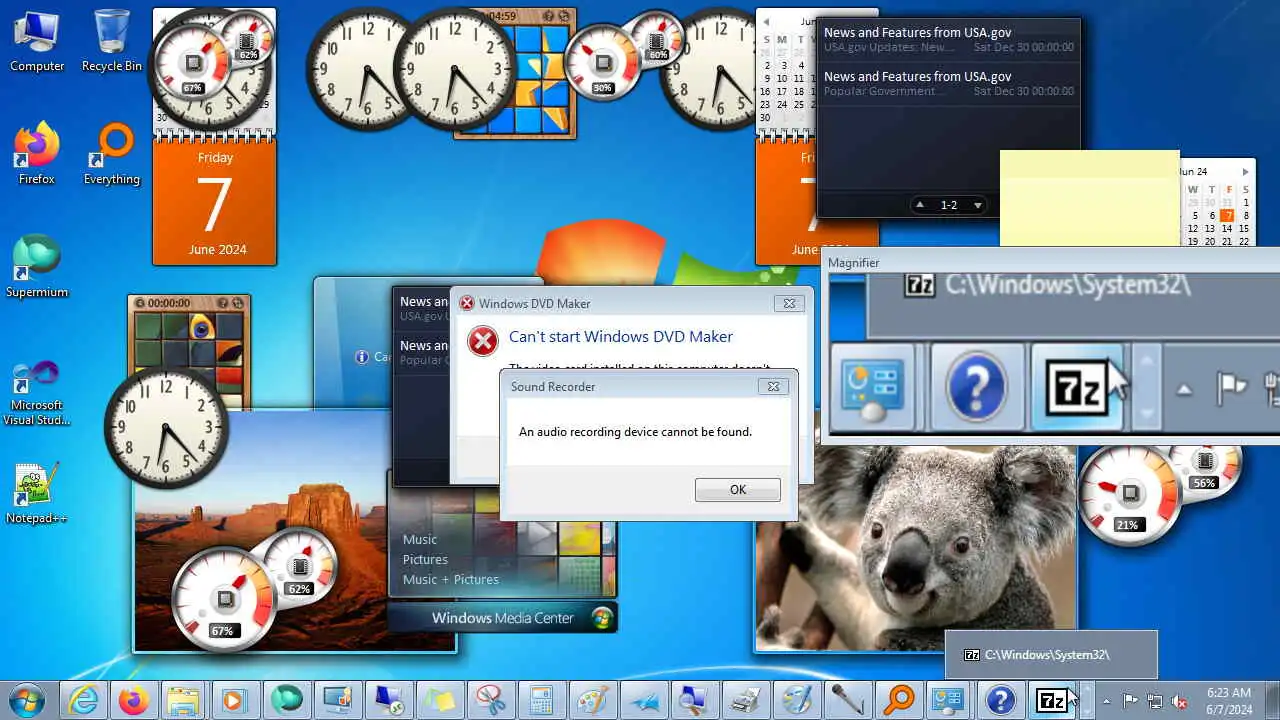Open Paint palette taskbar icon
Viewport: 1280px width, 720px height.
coord(593,701)
